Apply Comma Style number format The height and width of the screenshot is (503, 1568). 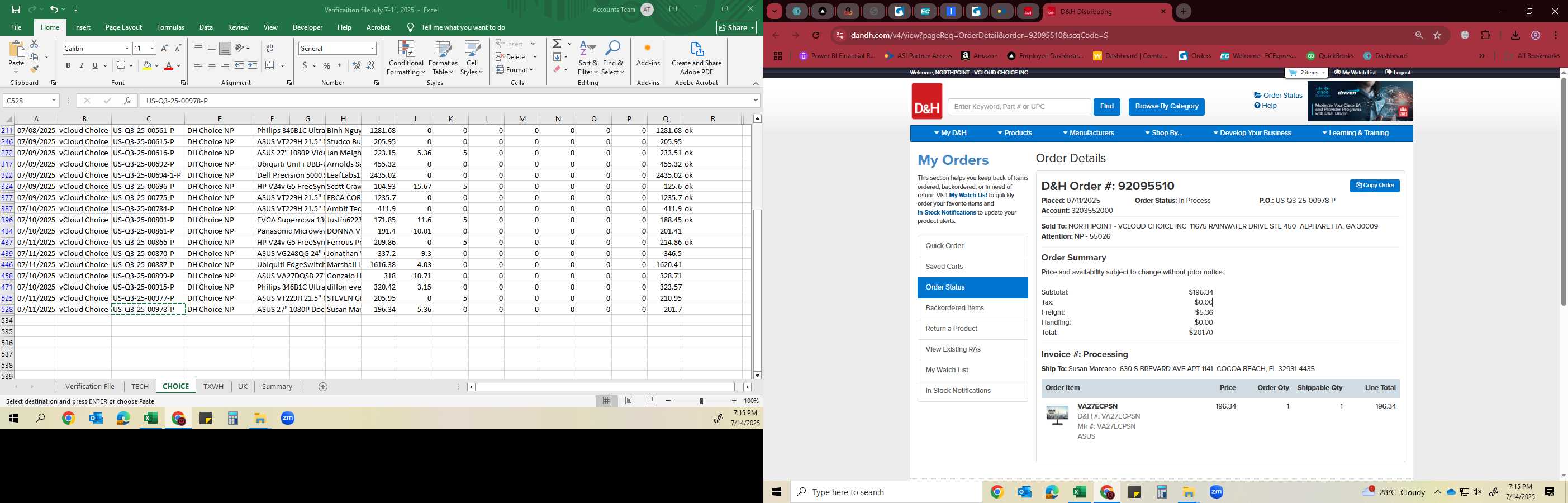pyautogui.click(x=340, y=65)
